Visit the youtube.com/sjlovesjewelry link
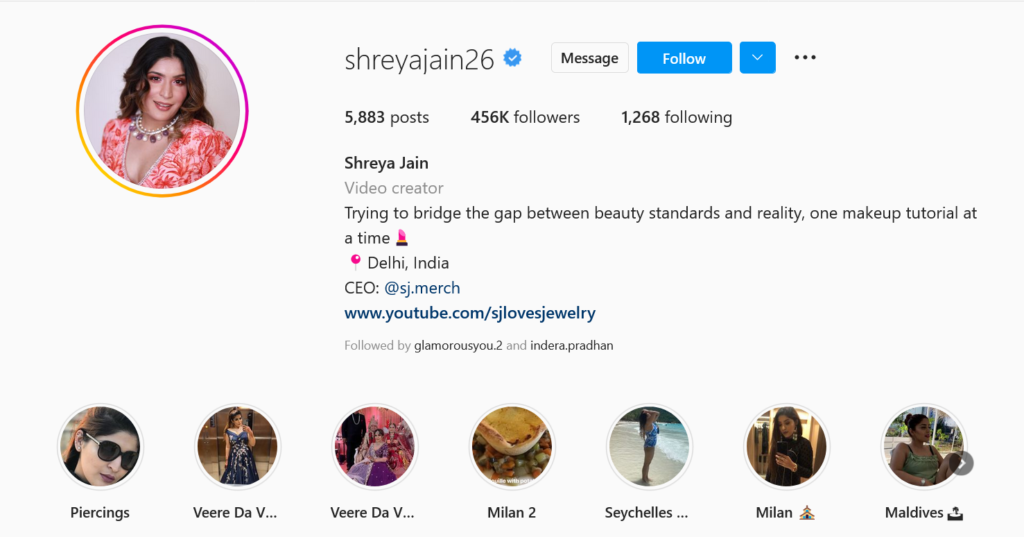The width and height of the screenshot is (1024, 537). pos(470,313)
